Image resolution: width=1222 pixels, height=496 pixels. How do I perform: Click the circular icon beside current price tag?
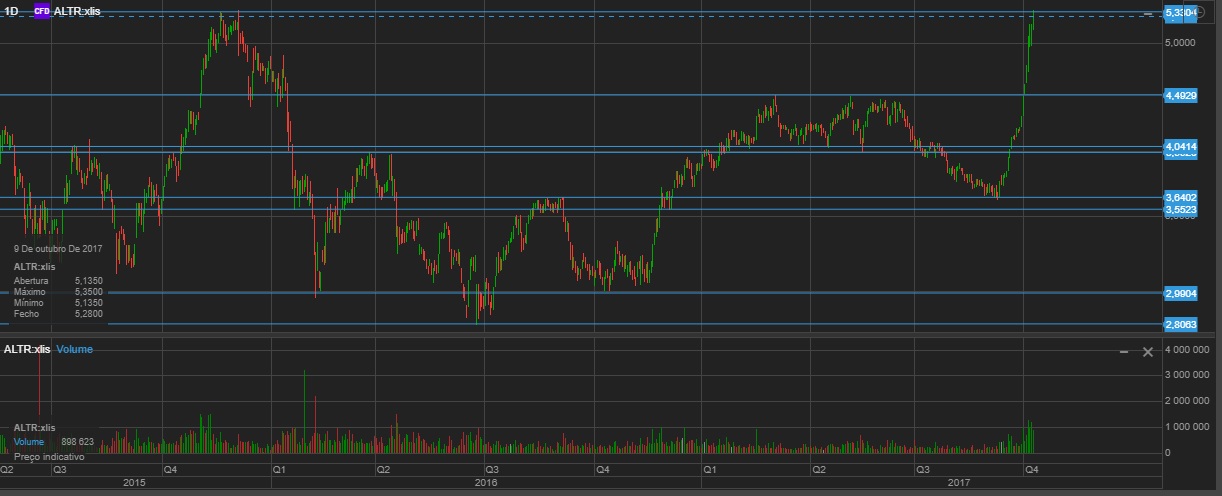(x=1202, y=12)
